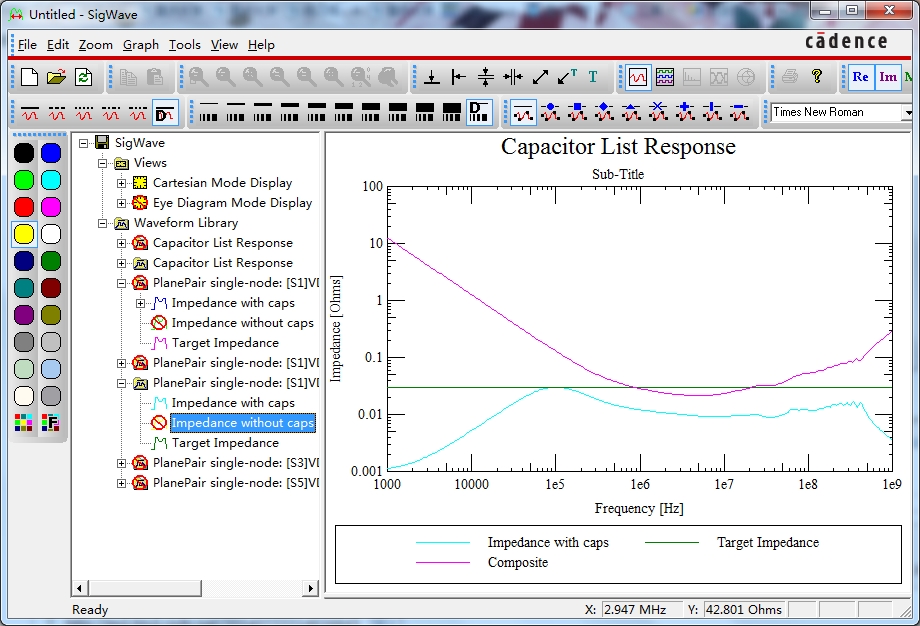
Task: Open the Zoom menu
Action: pyautogui.click(x=96, y=45)
